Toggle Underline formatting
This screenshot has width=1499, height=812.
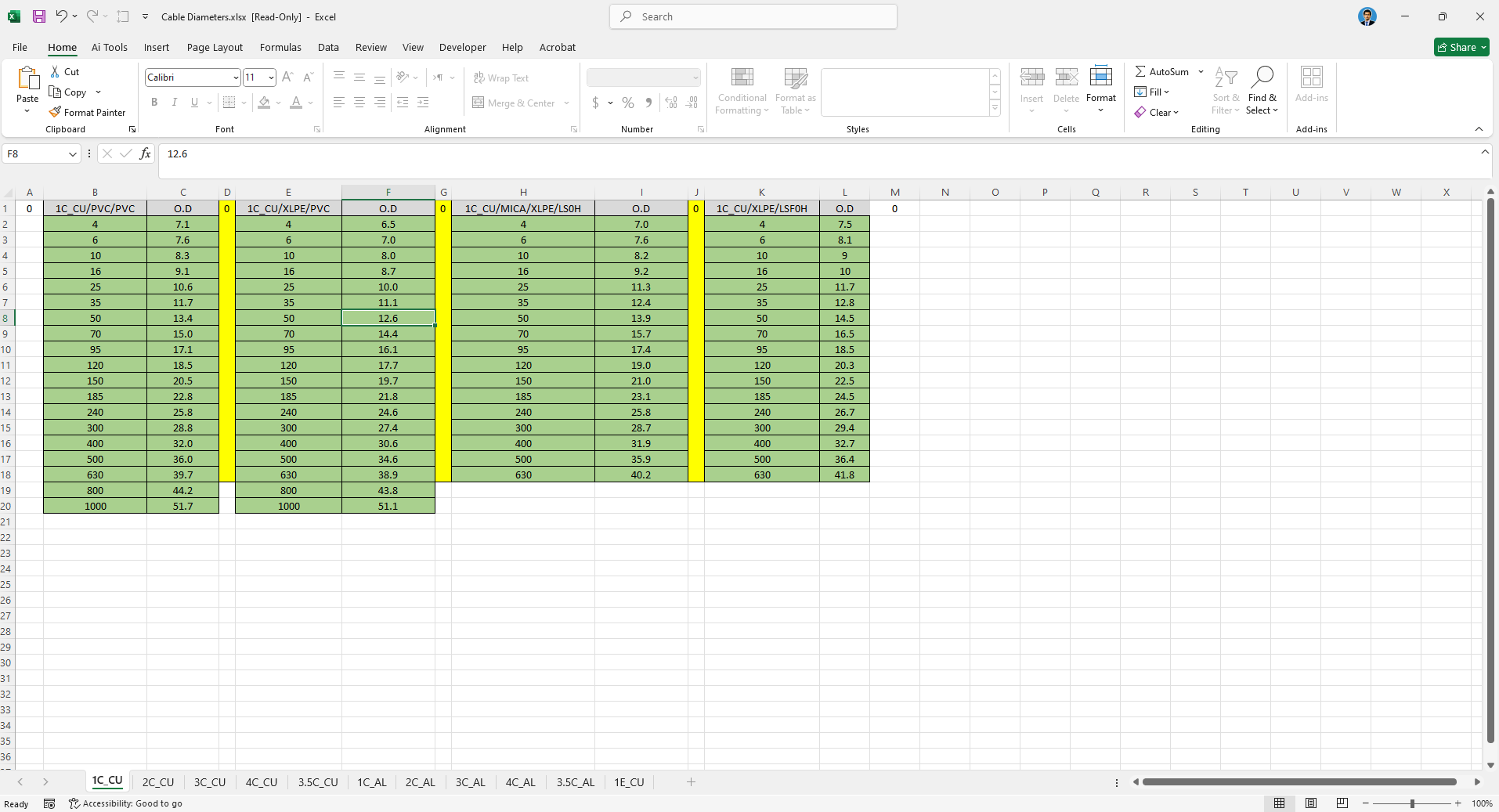pos(194,103)
